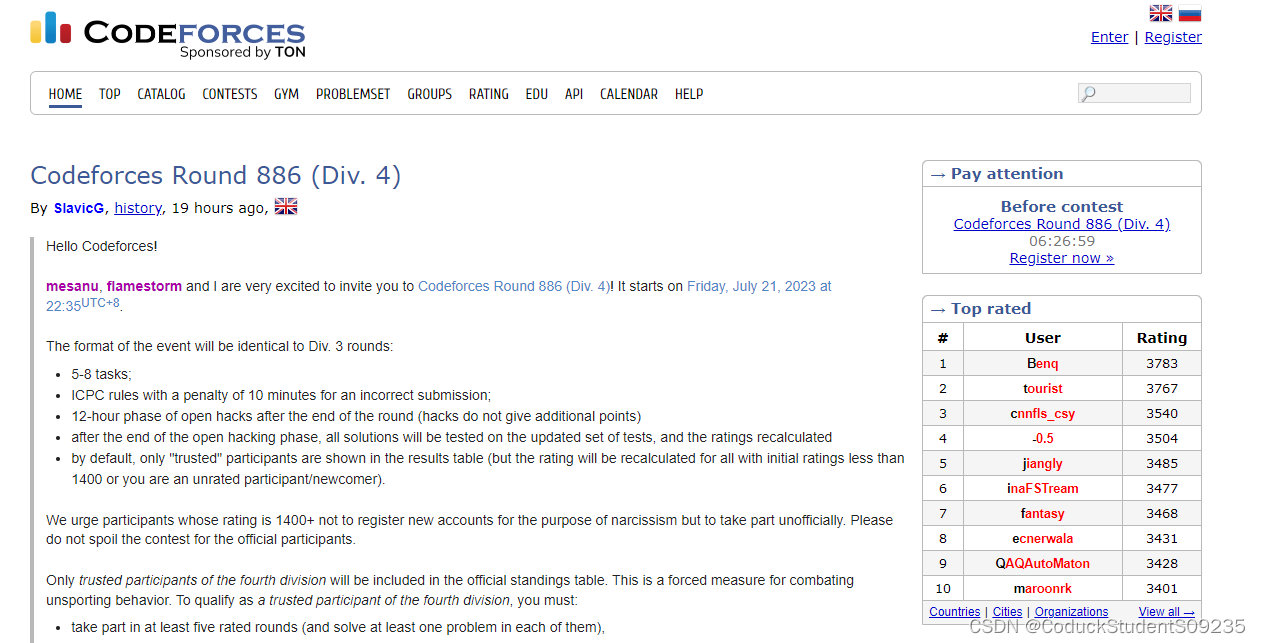1261x643 pixels.
Task: Click the User column header
Action: coord(1043,338)
